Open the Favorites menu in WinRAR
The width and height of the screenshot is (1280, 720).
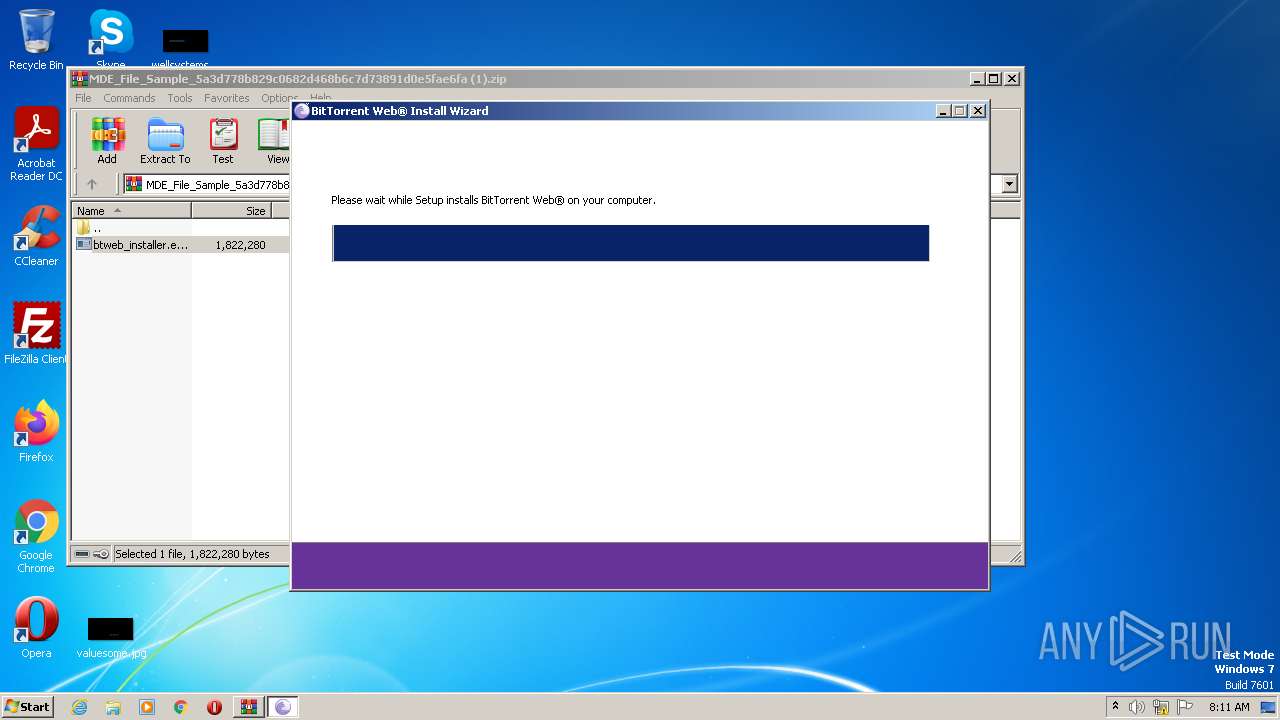pos(227,98)
